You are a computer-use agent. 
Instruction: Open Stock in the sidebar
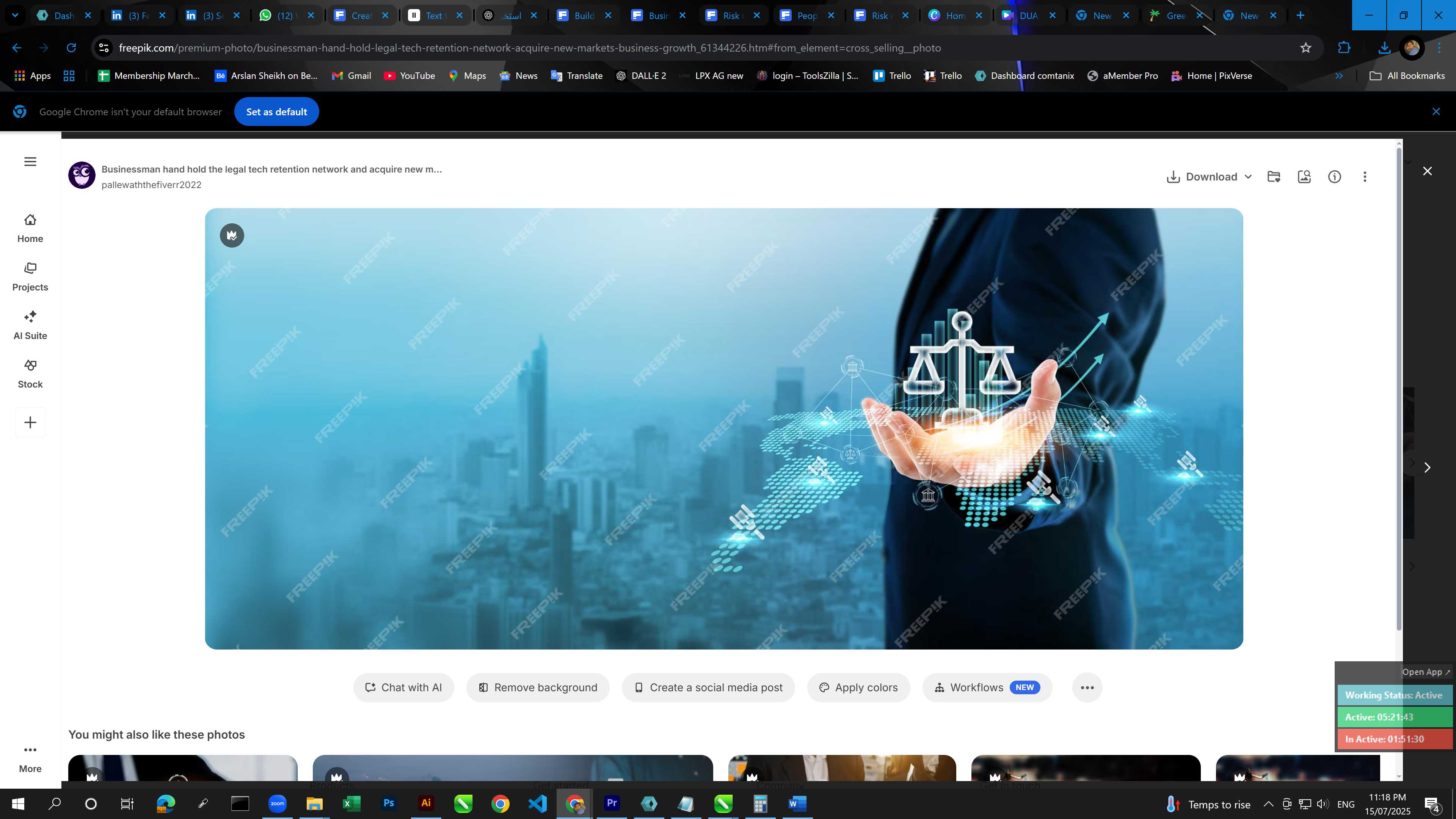pos(30,374)
